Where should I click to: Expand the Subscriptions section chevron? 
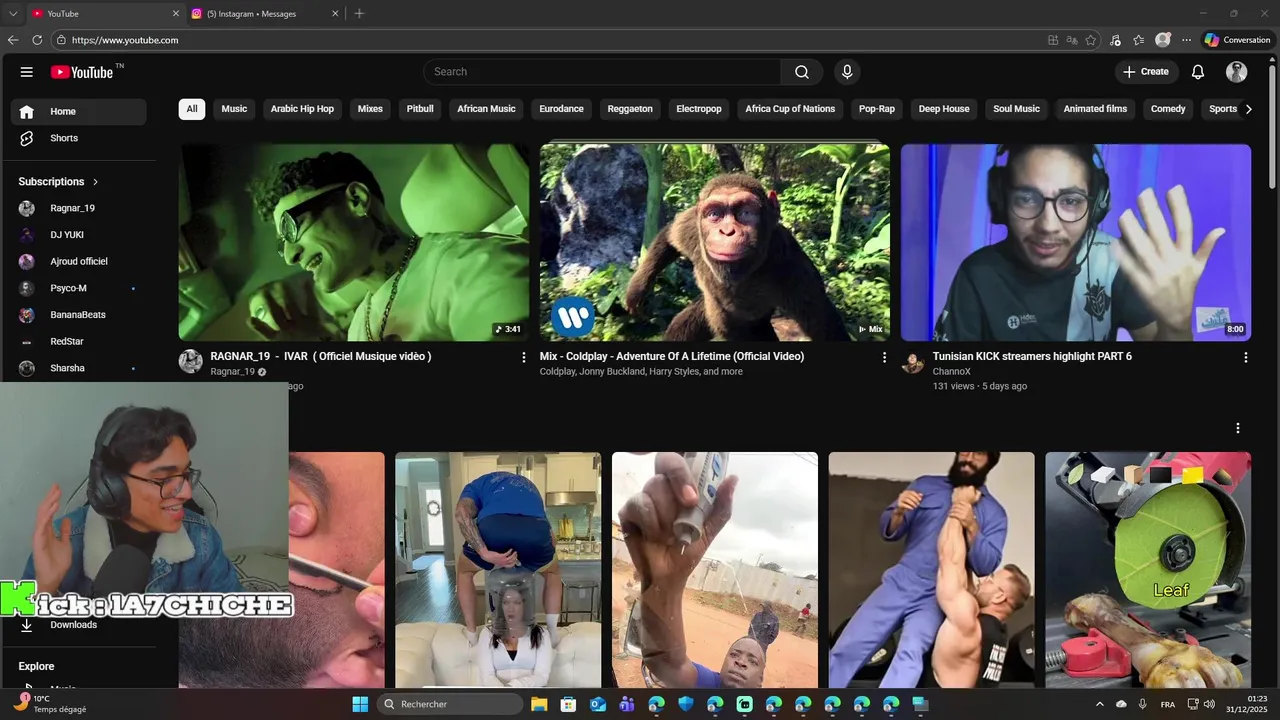(x=96, y=182)
